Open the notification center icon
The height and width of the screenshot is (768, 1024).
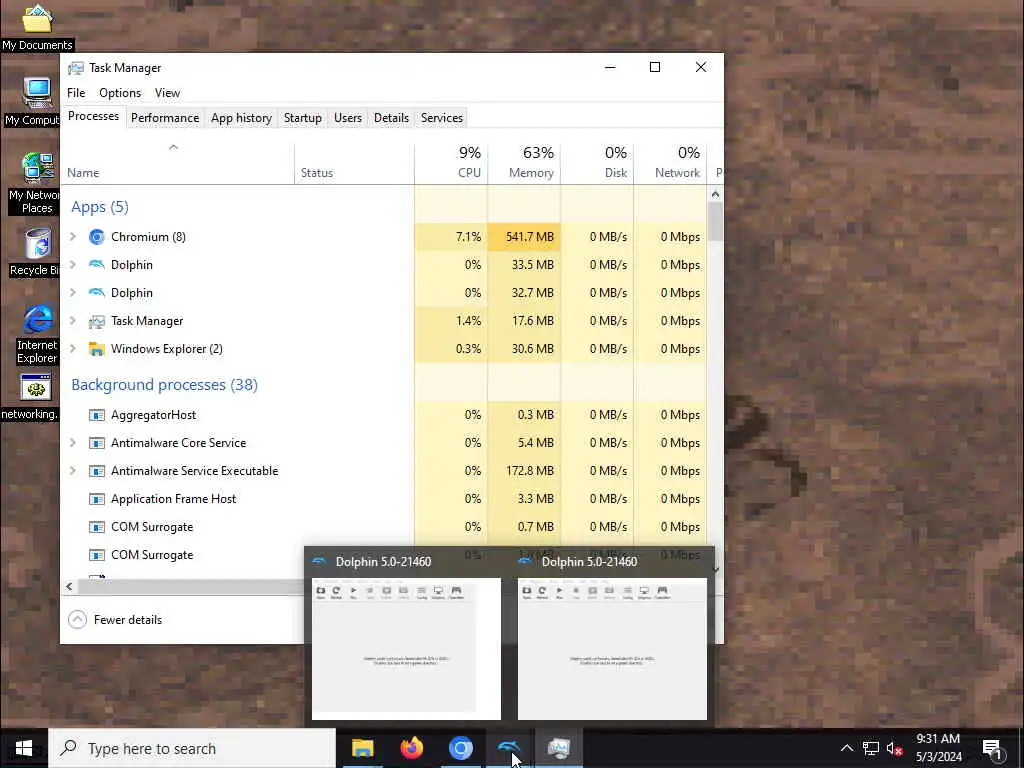992,749
